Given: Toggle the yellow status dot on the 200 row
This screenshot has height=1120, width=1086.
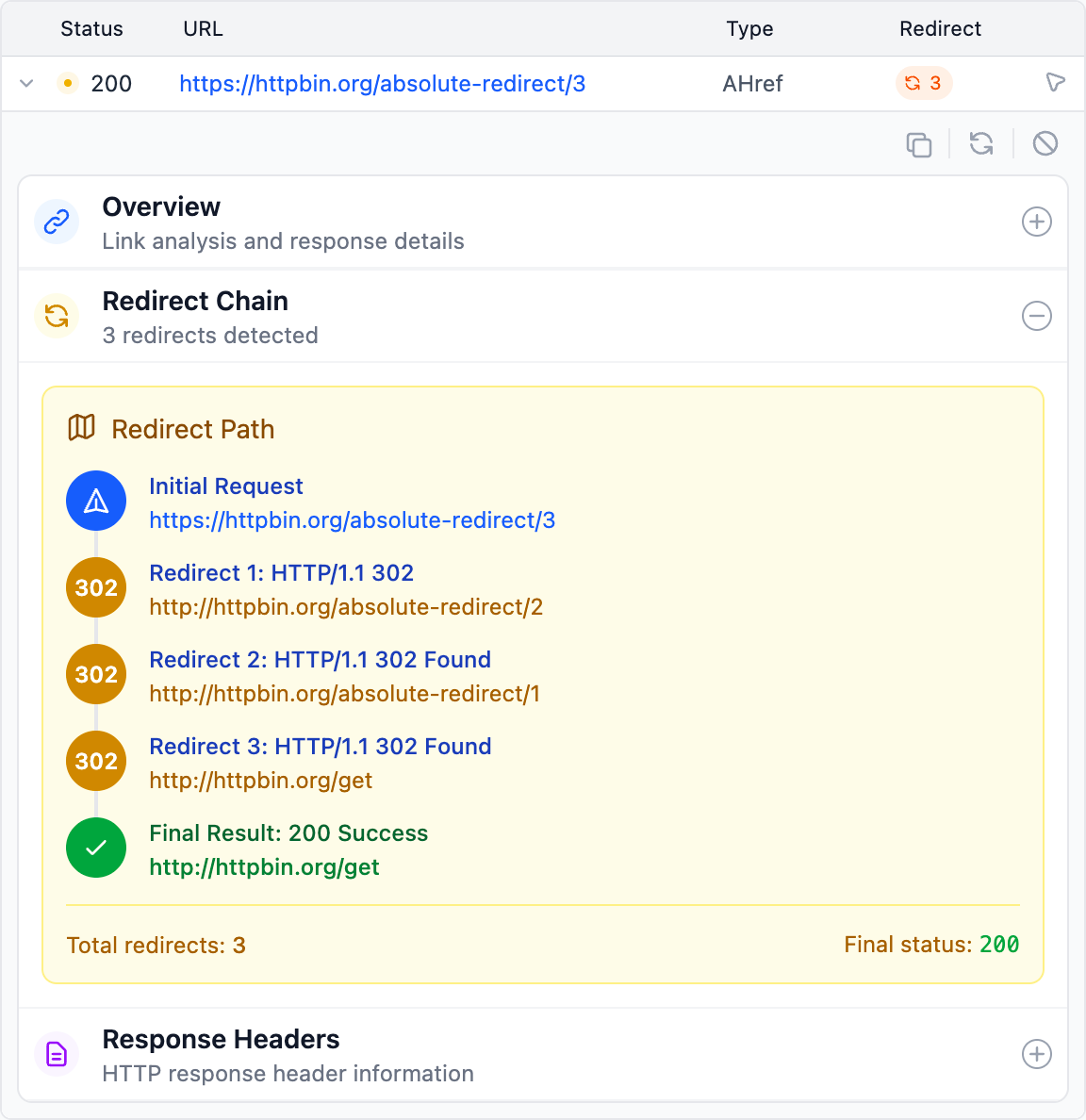Looking at the screenshot, I should coord(68,83).
